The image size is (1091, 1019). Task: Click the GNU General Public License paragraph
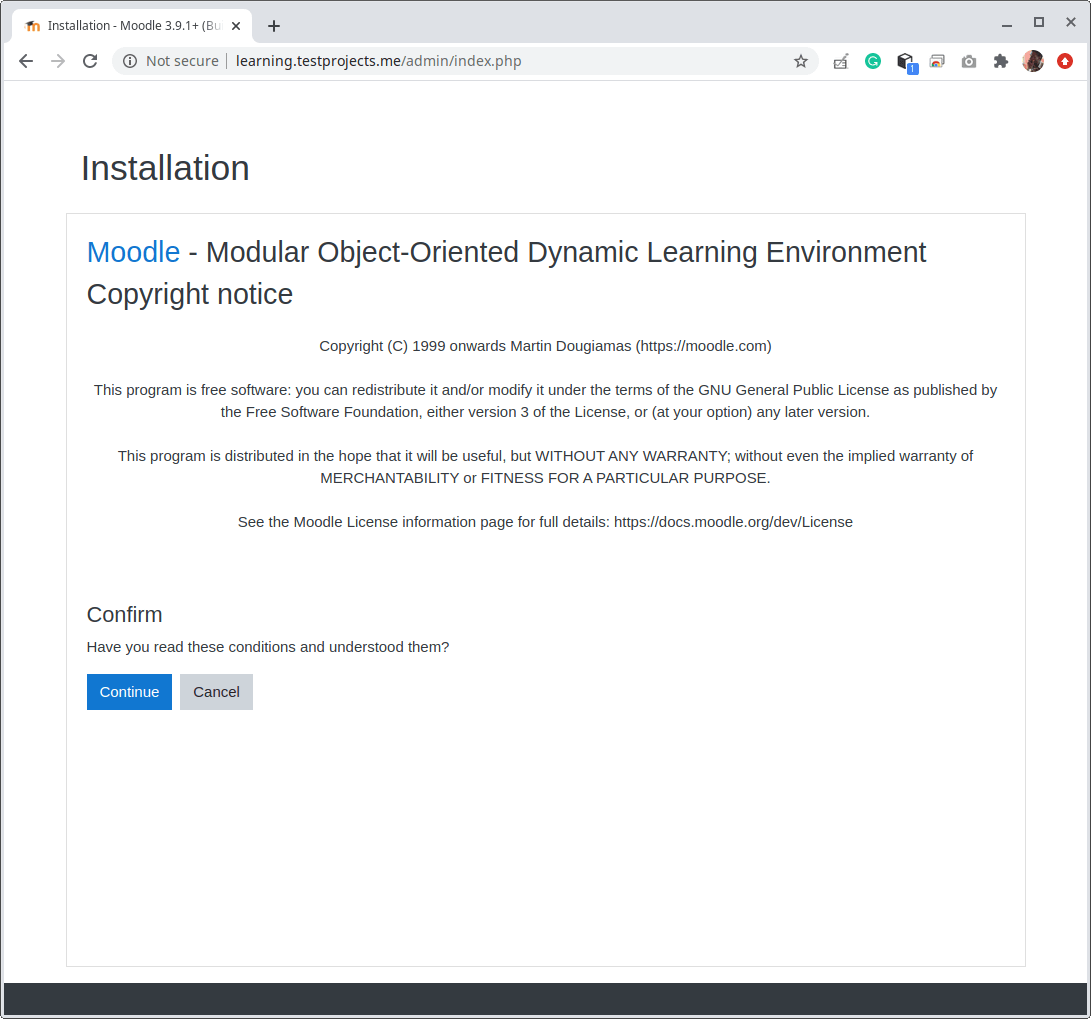pyautogui.click(x=546, y=401)
